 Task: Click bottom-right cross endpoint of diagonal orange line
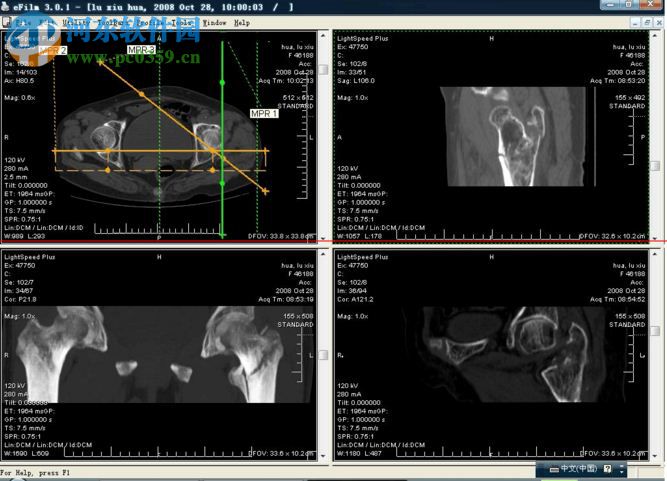[x=265, y=191]
